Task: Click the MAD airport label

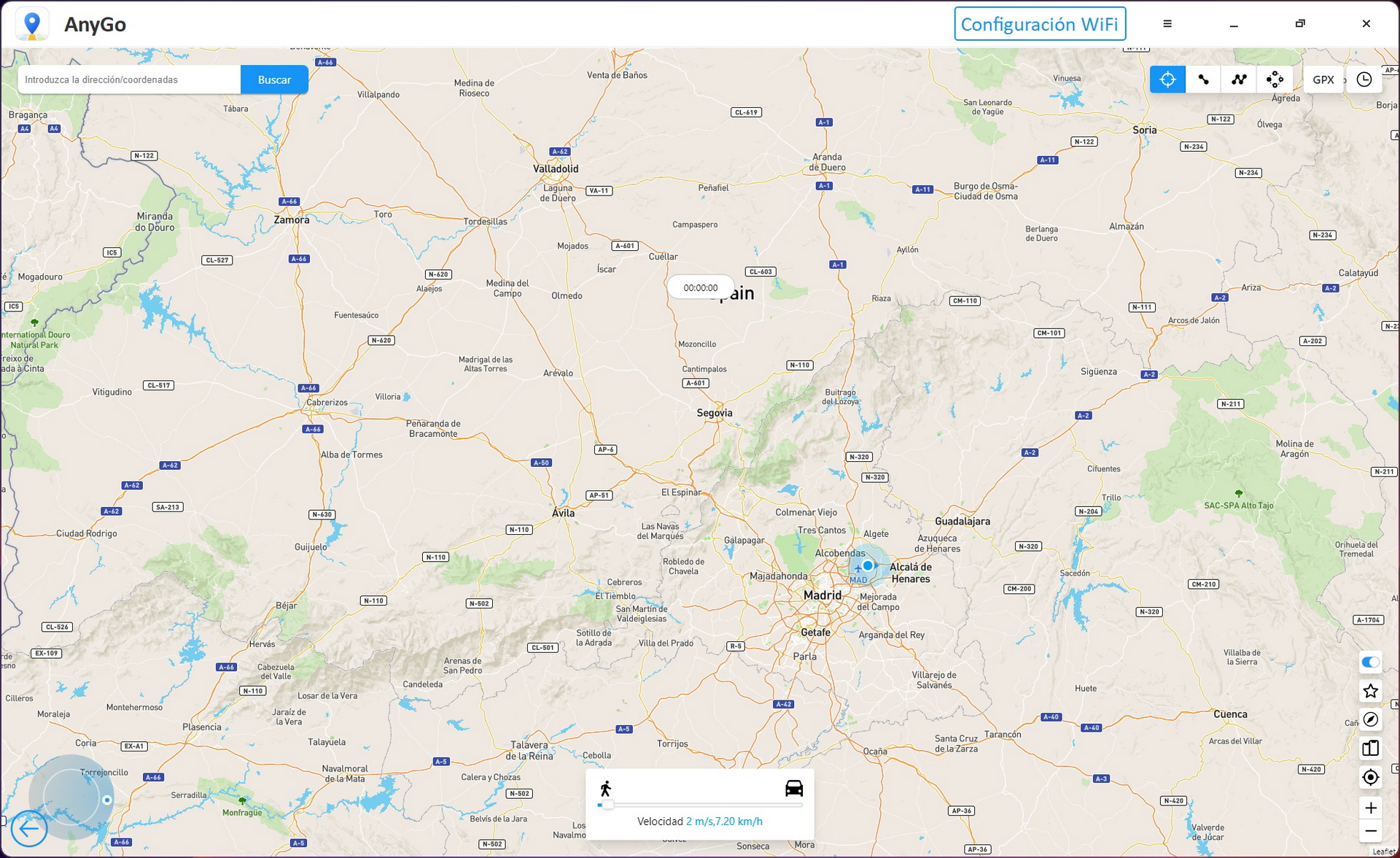Action: click(858, 581)
